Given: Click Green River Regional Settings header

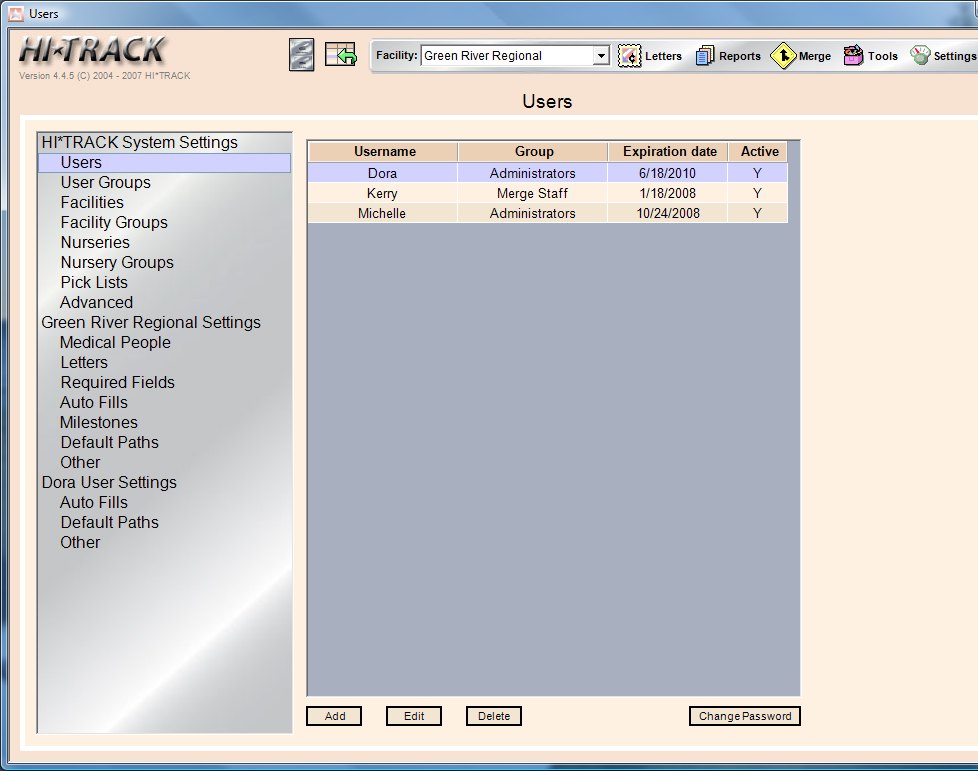Looking at the screenshot, I should pyautogui.click(x=151, y=322).
